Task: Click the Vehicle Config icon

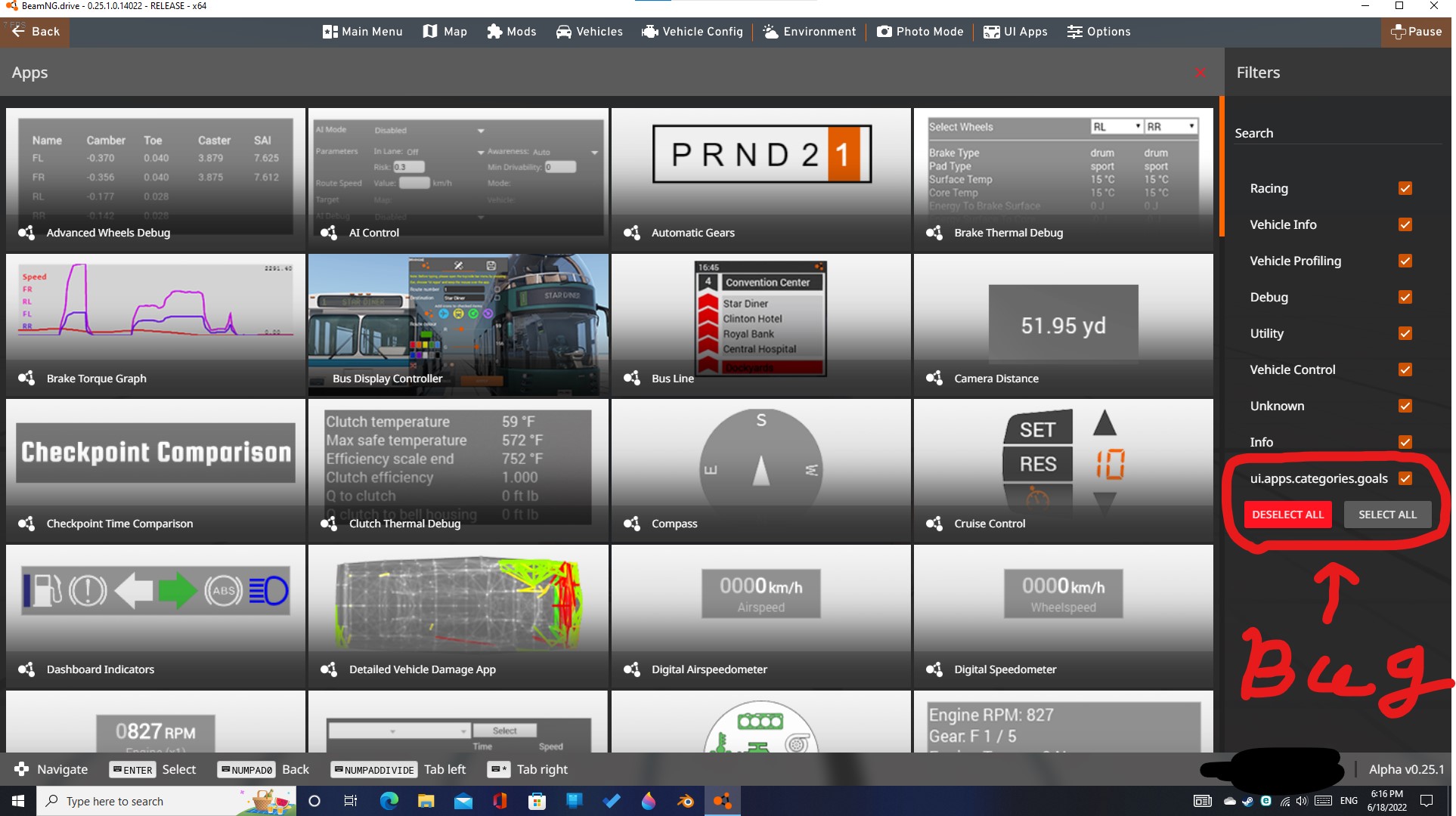Action: coord(649,32)
